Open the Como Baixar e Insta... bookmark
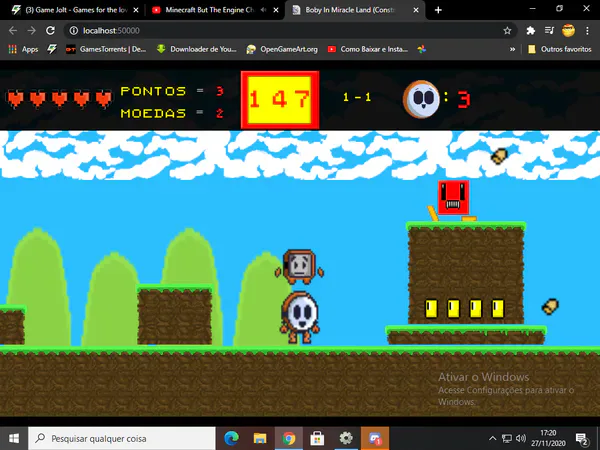 click(x=368, y=49)
